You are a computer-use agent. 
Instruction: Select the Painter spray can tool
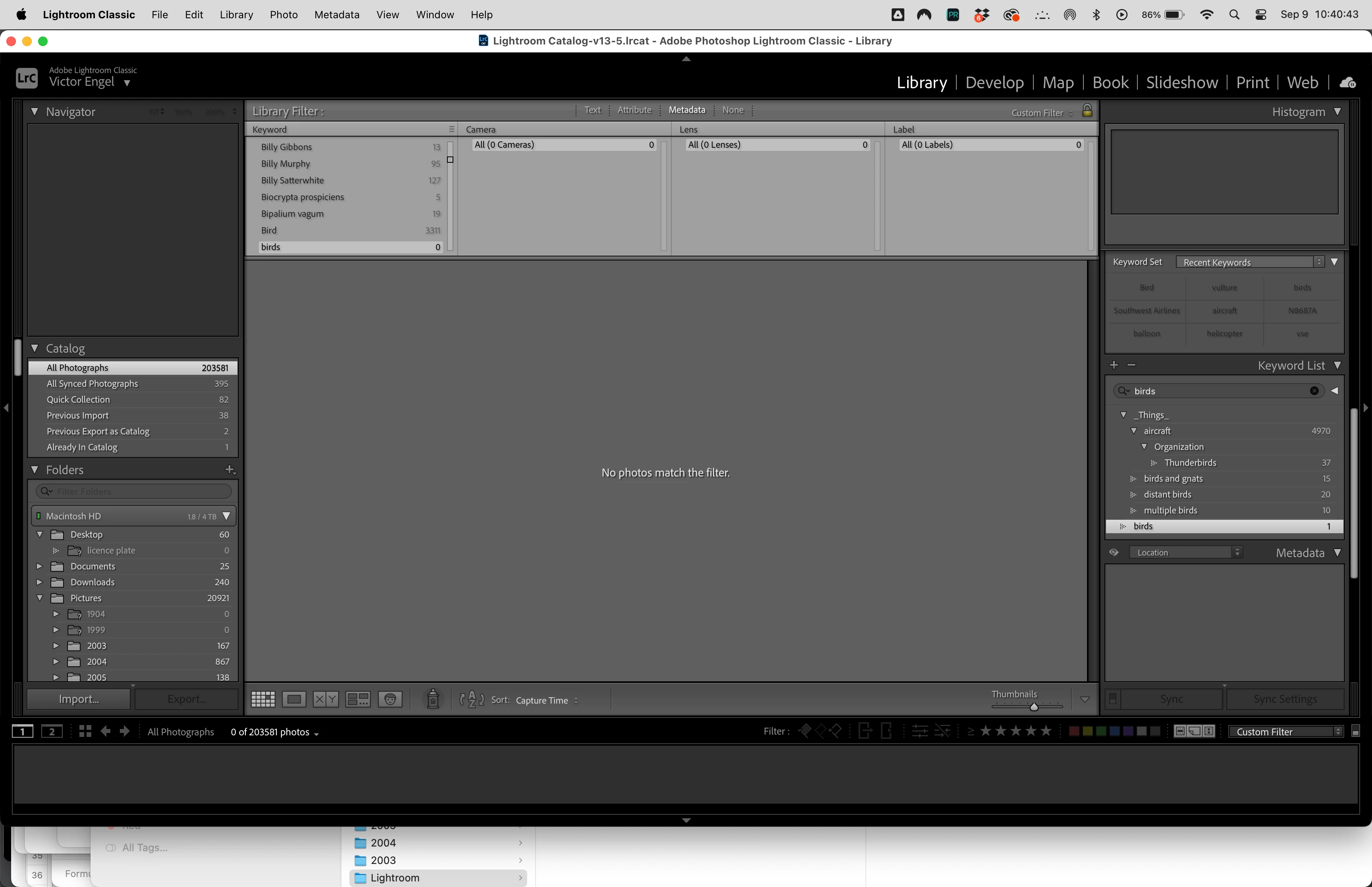(433, 699)
